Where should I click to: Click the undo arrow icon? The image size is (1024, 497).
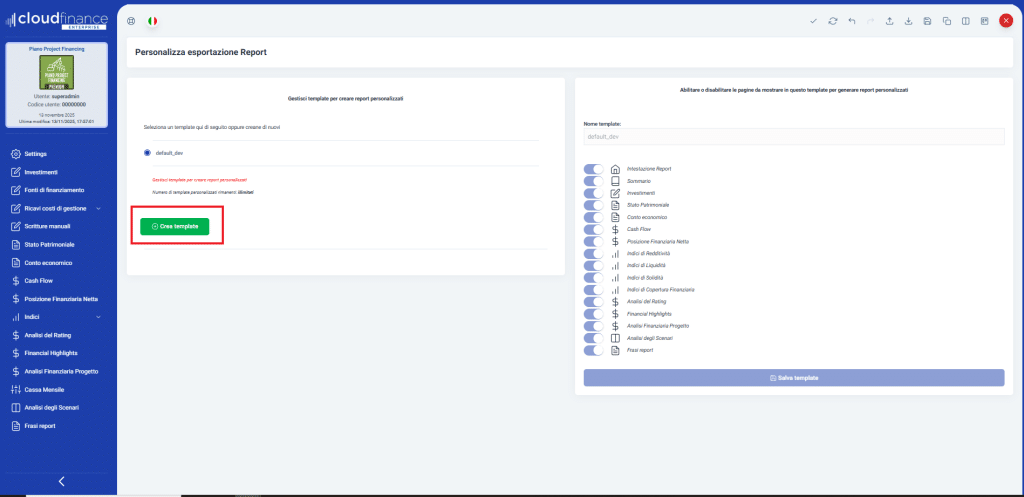pos(851,20)
